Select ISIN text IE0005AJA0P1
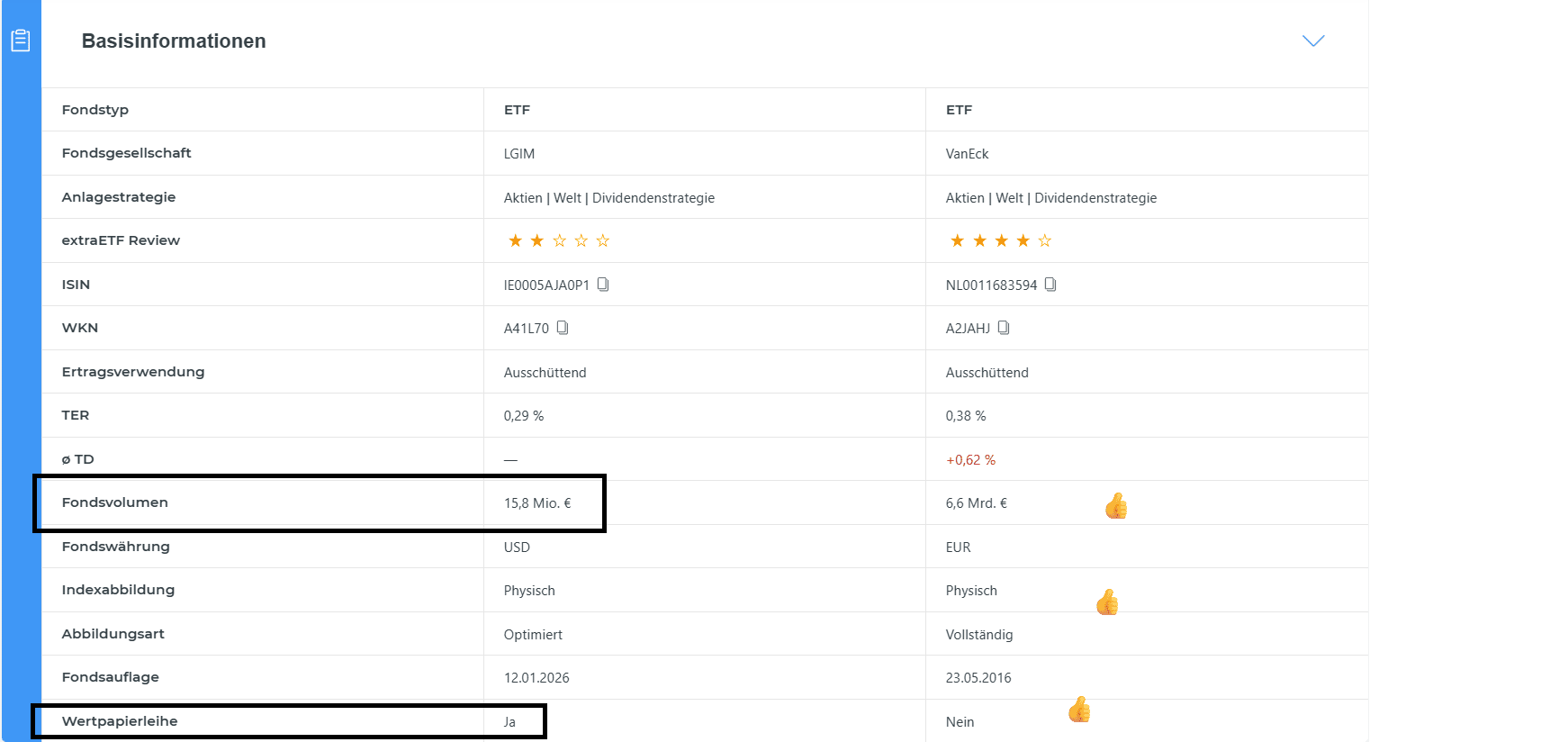 546,285
